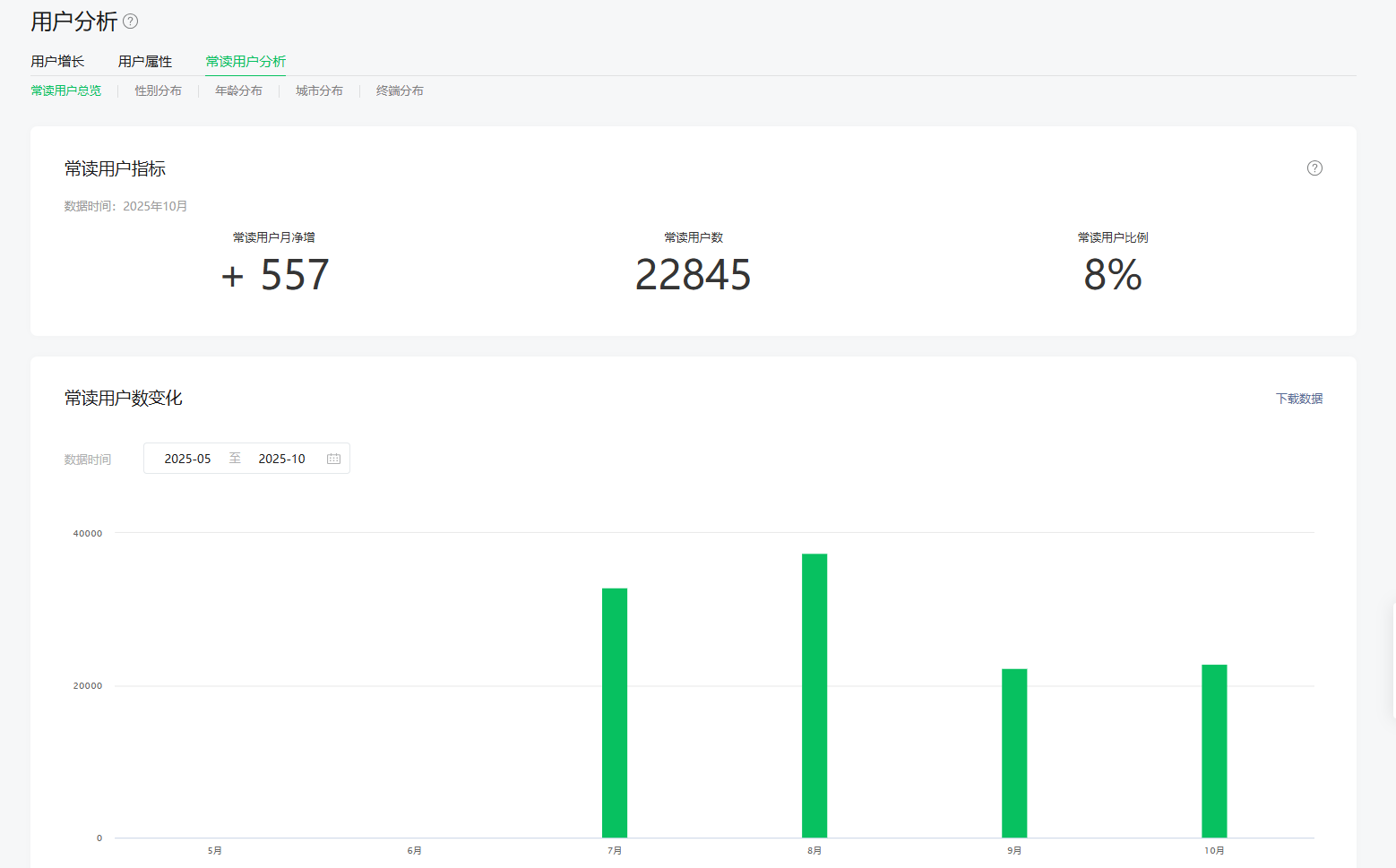Click the end date field 2025-10
The height and width of the screenshot is (868, 1396).
281,459
